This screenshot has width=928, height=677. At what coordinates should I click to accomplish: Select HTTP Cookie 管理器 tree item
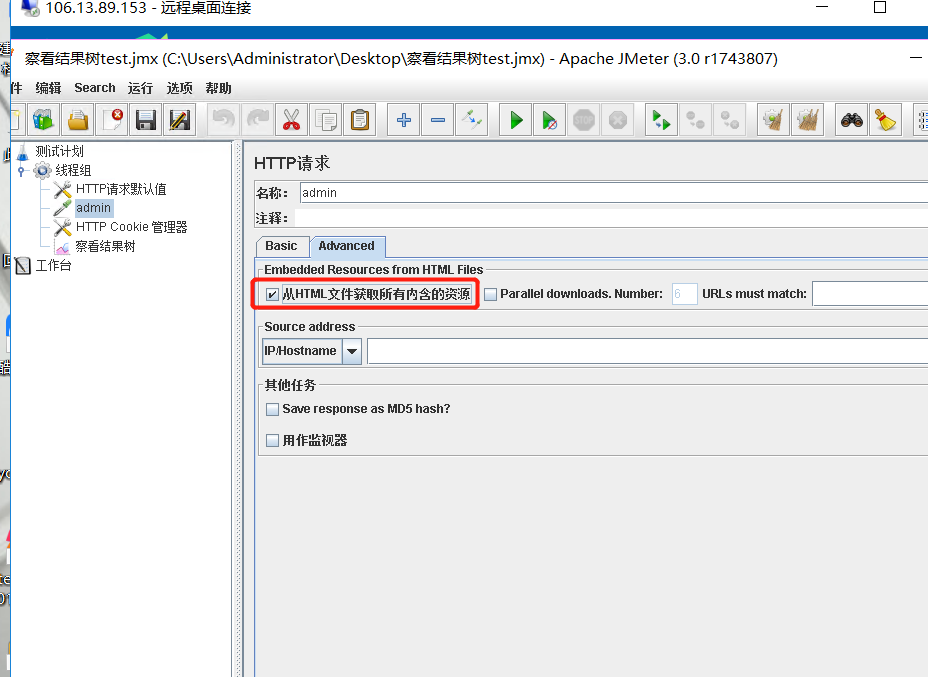point(131,227)
